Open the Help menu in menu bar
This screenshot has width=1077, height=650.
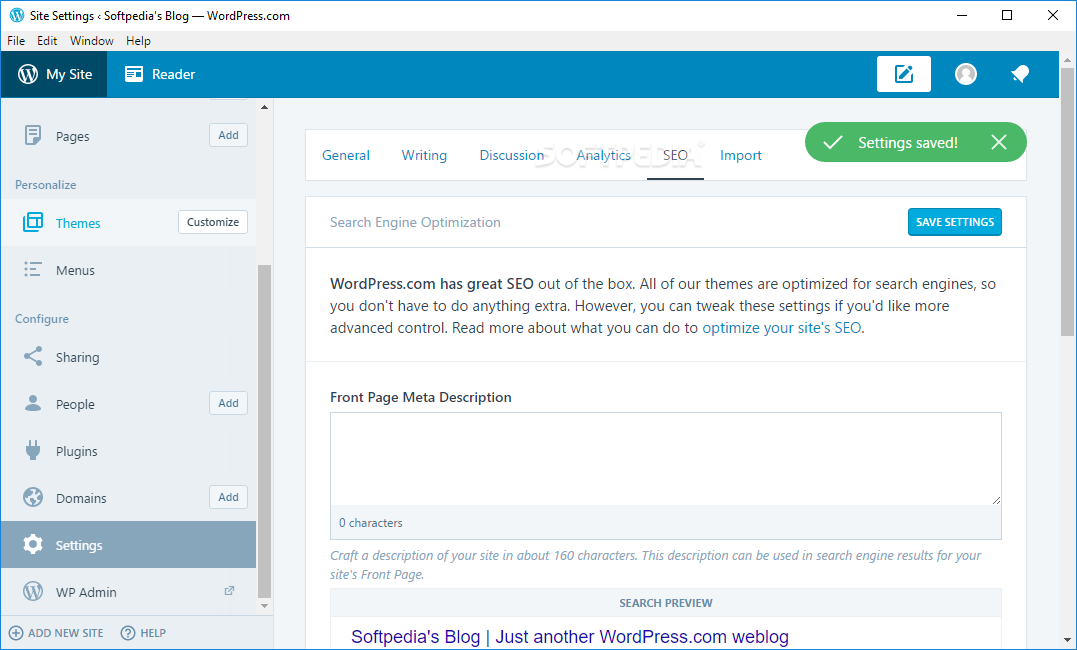point(138,41)
